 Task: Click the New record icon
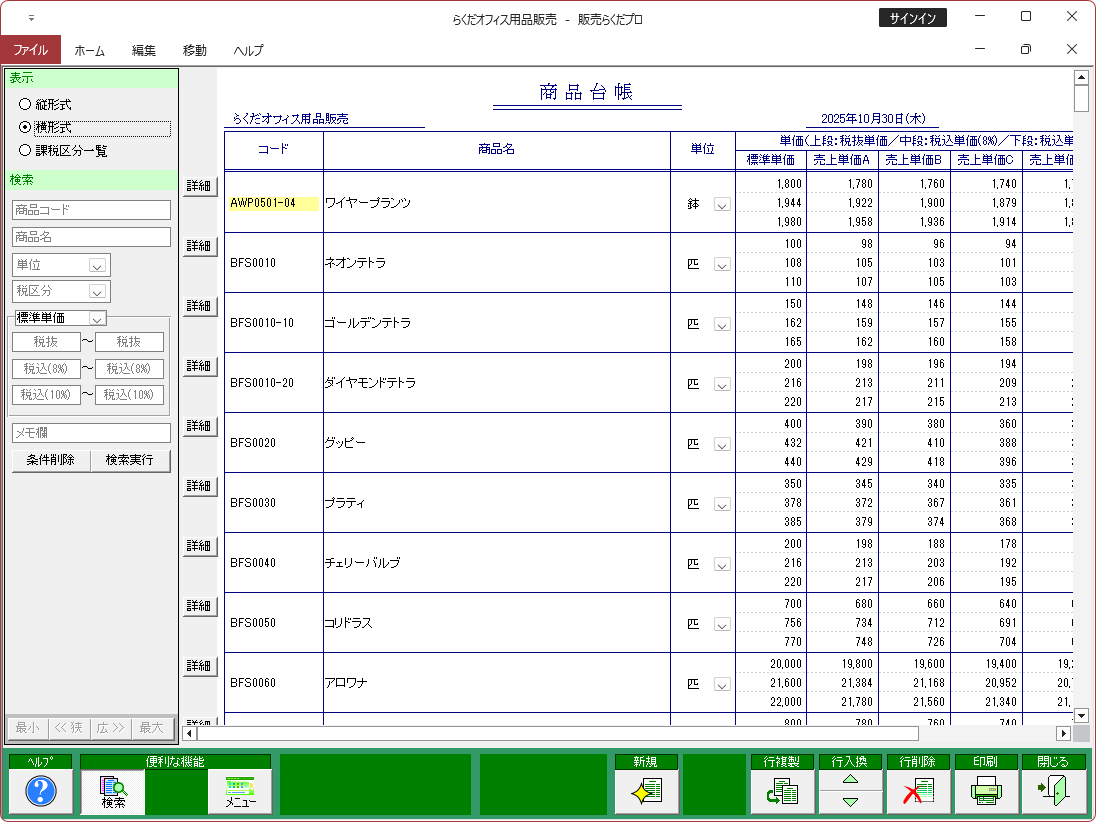tap(647, 792)
